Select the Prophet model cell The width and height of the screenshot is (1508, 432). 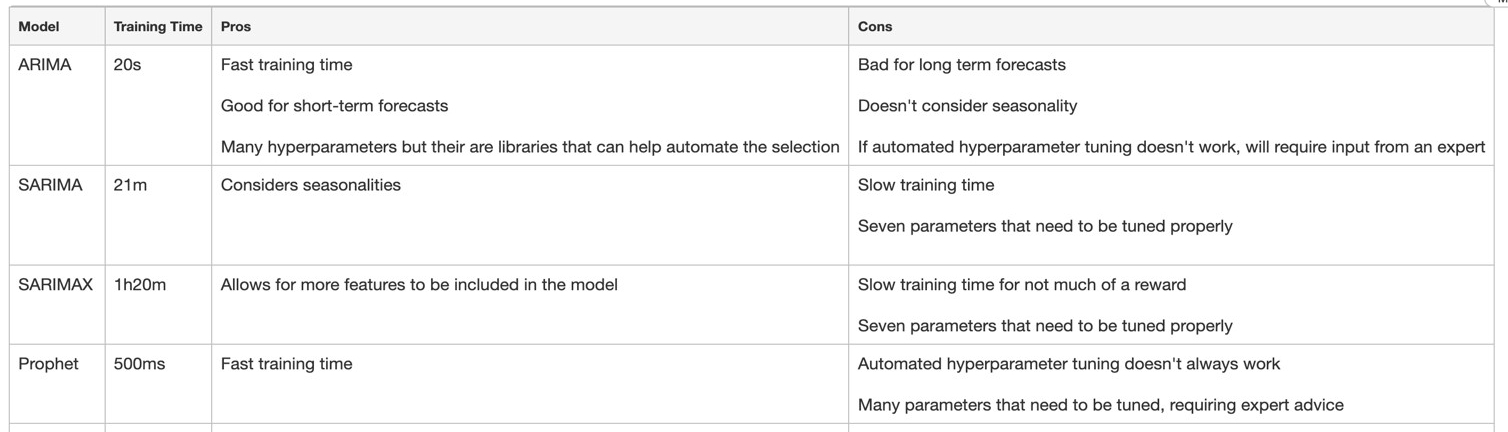[x=48, y=364]
